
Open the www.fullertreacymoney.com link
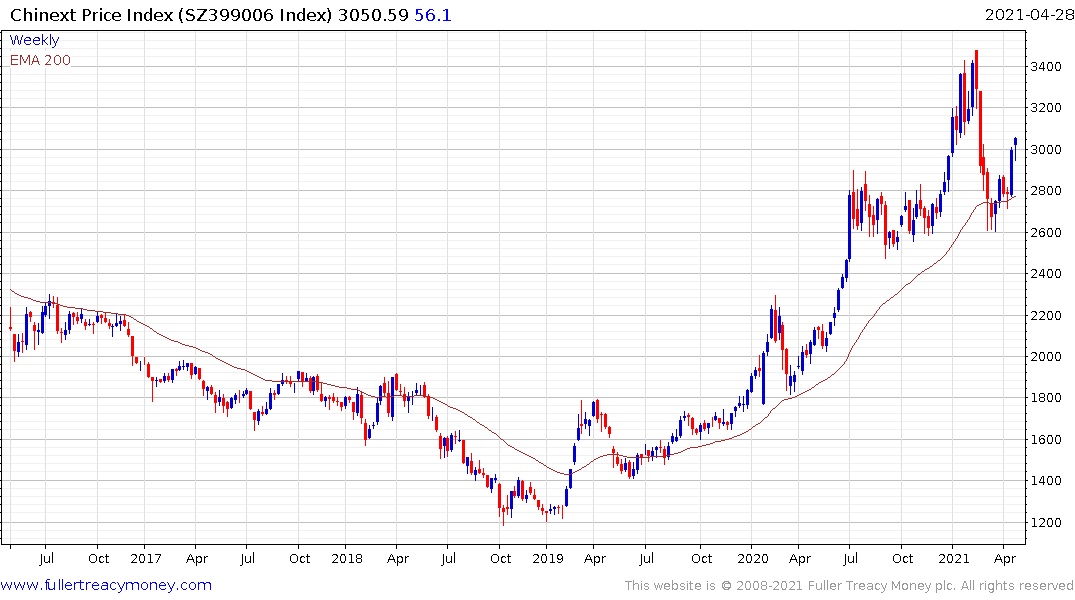point(106,585)
